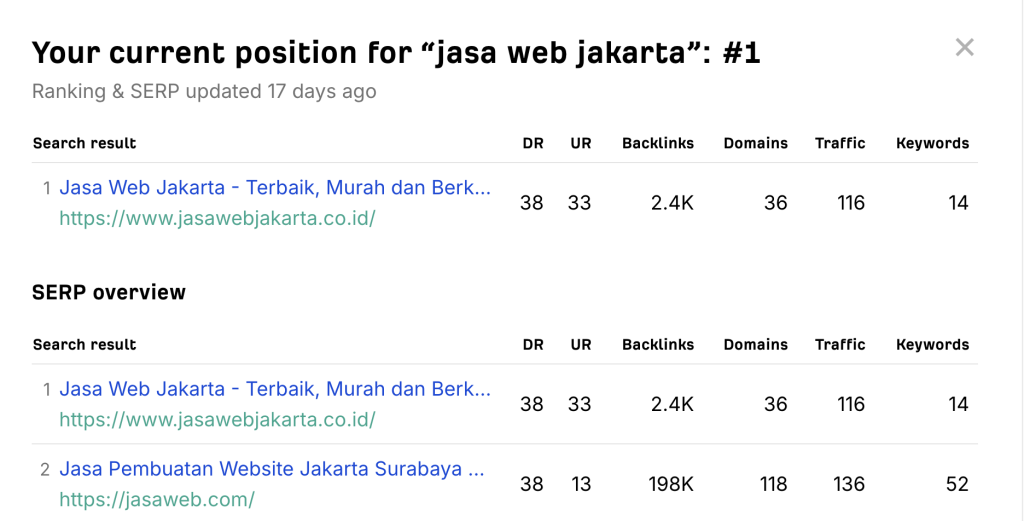Close the current position dialog

(x=965, y=48)
